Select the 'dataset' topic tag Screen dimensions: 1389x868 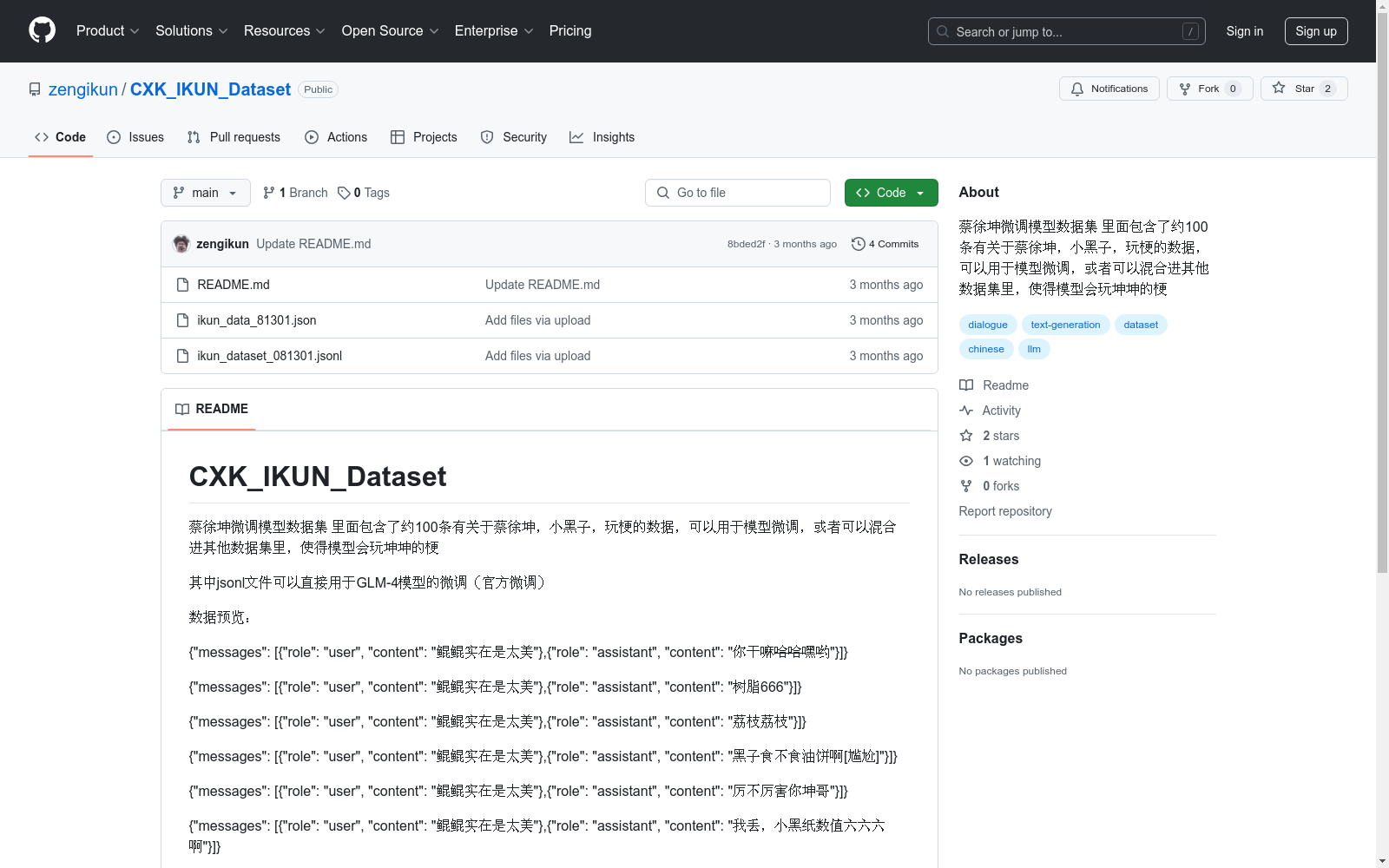(1141, 325)
